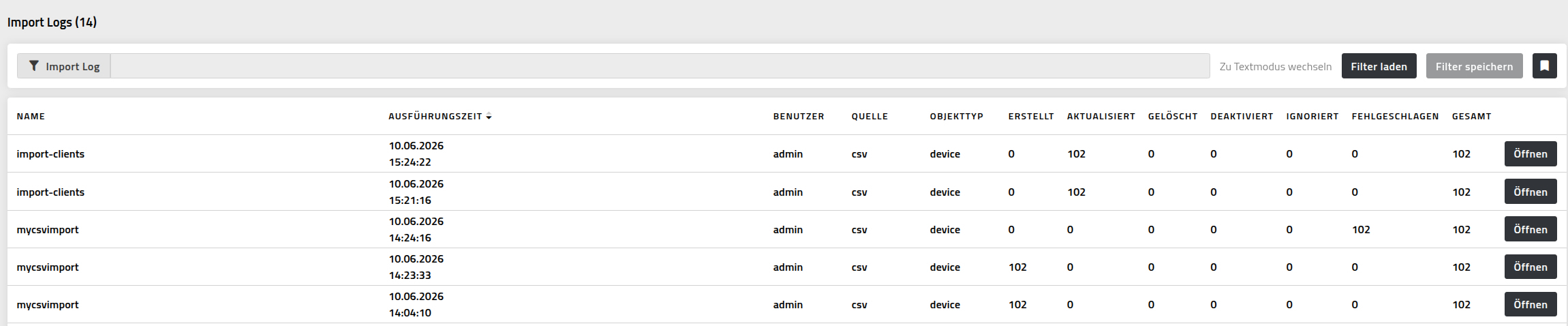Click Erstellt value 102 in 14:23:33 row
Image resolution: width=1568 pixels, height=326 pixels.
pyautogui.click(x=1017, y=267)
